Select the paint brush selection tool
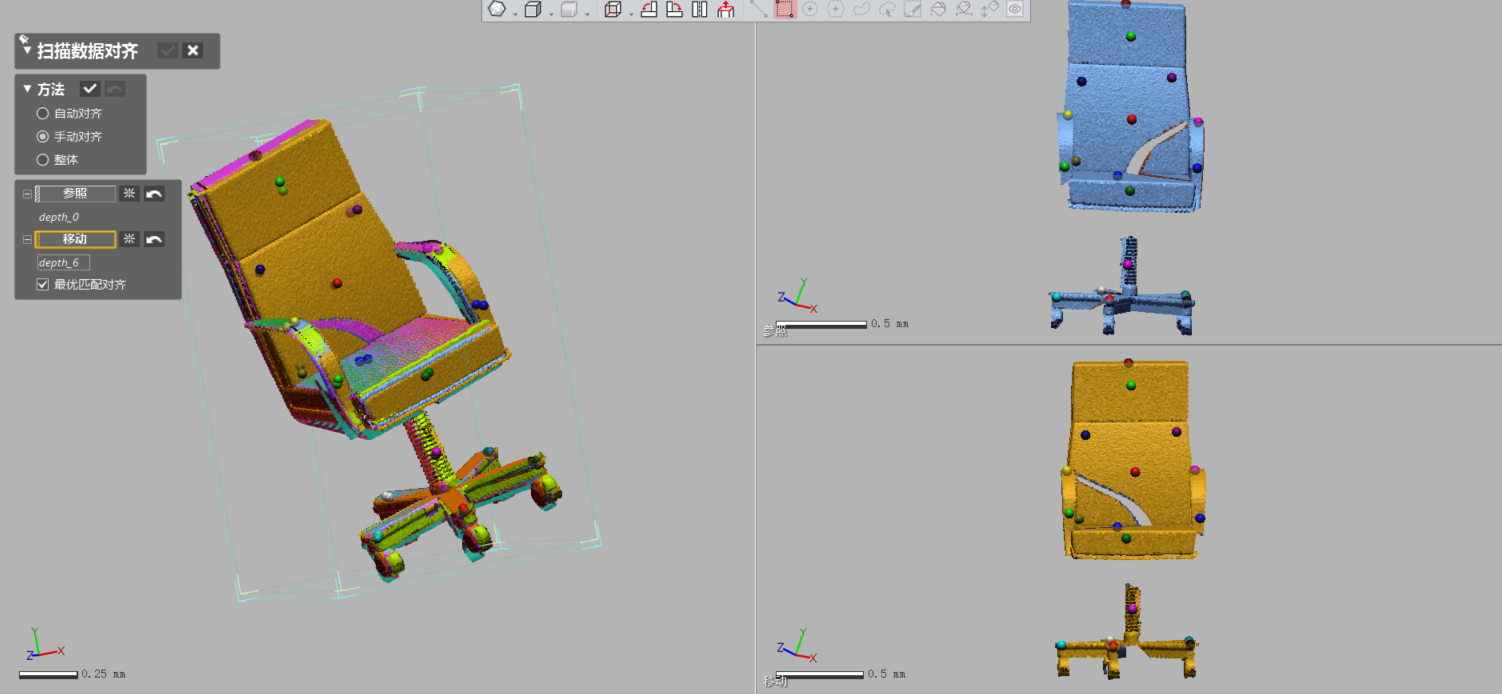The height and width of the screenshot is (694, 1502). 912,10
